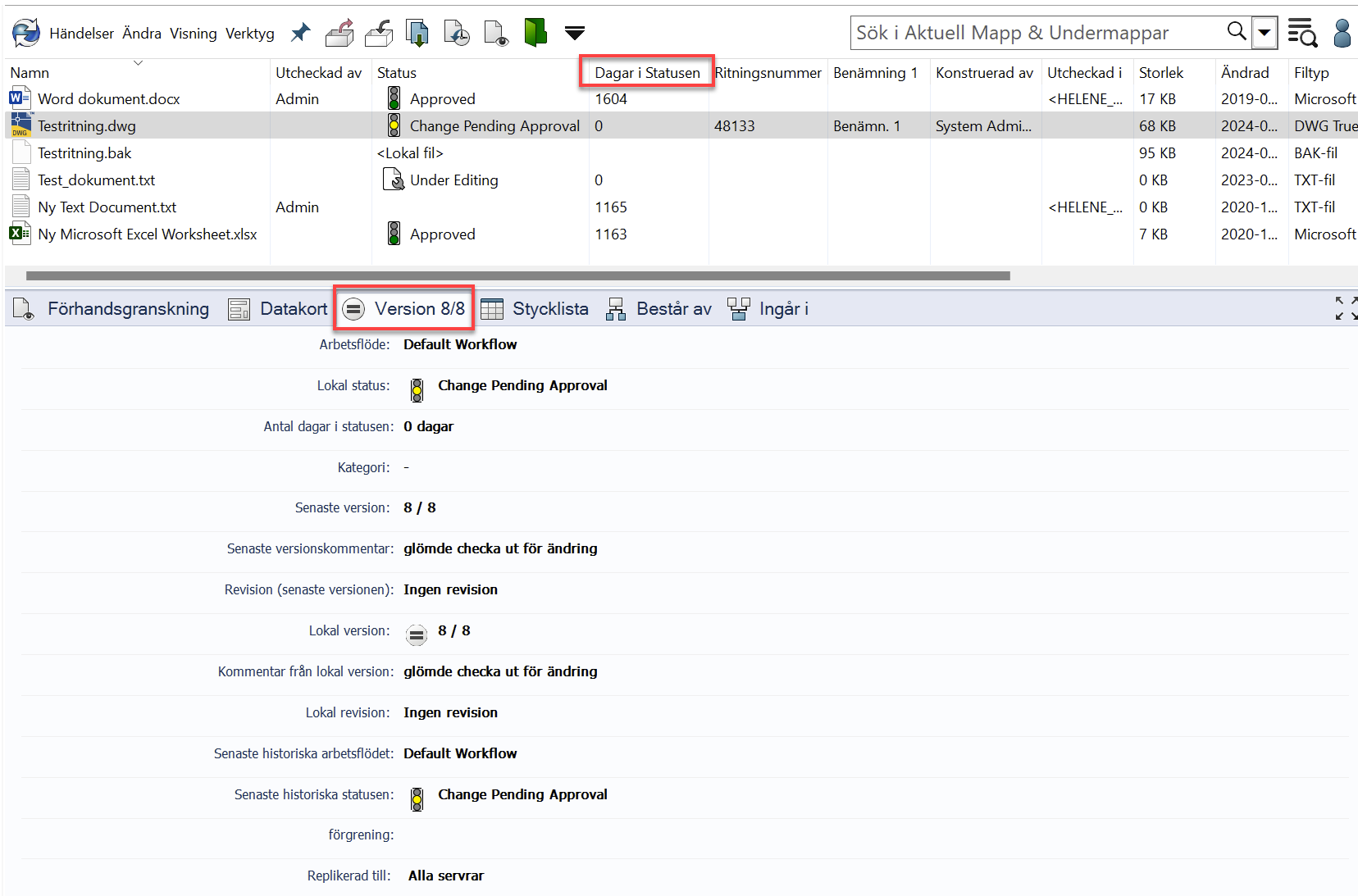Click the yellow traffic light on Testritning.dwg row

click(394, 125)
